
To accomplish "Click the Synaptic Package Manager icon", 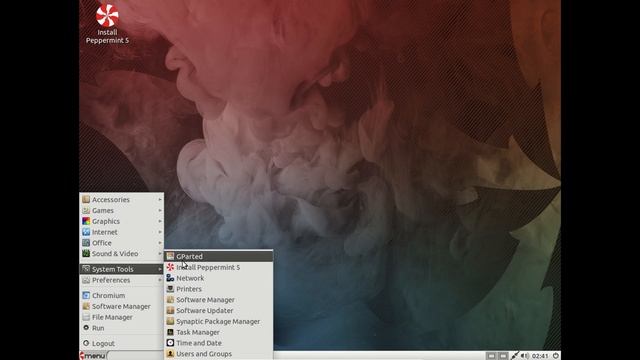I will (x=170, y=321).
